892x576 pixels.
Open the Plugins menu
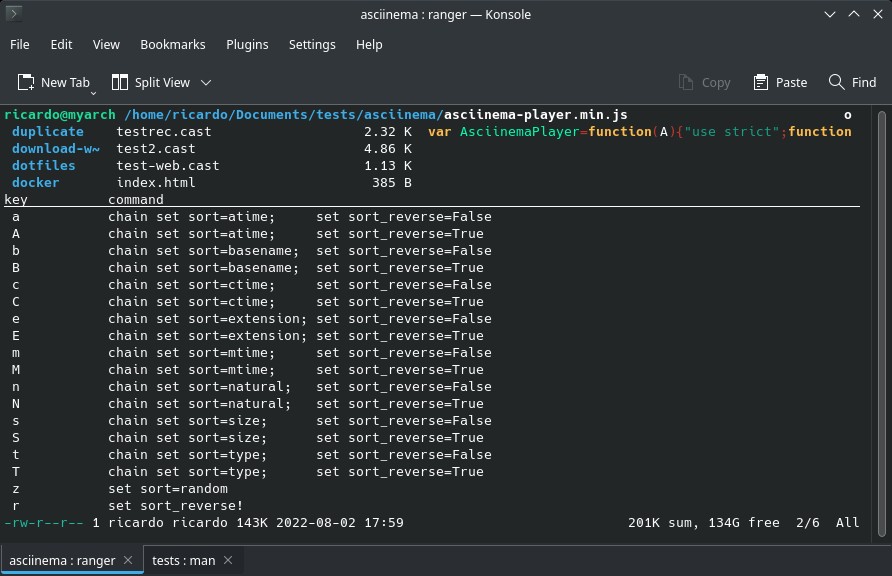coord(247,44)
